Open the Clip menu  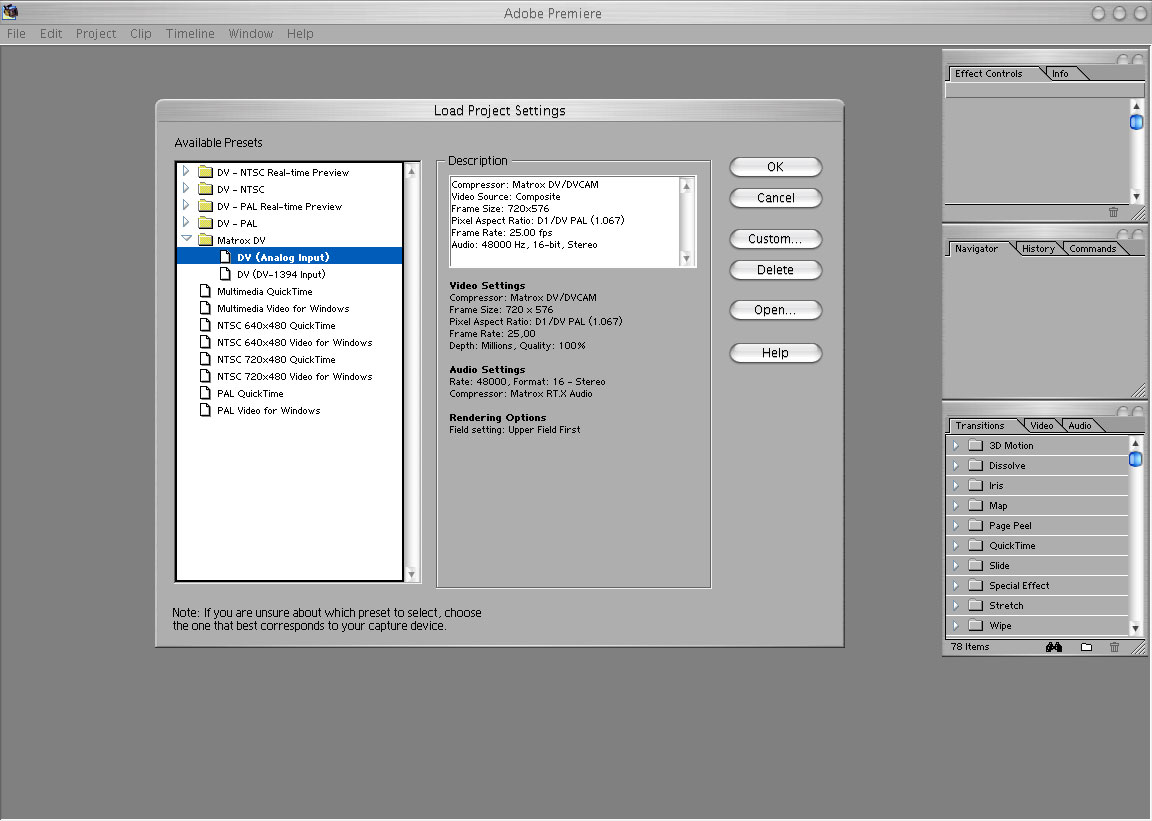pos(140,34)
